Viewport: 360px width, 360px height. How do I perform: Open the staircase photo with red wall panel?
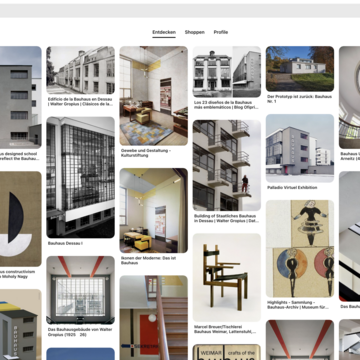[154, 318]
